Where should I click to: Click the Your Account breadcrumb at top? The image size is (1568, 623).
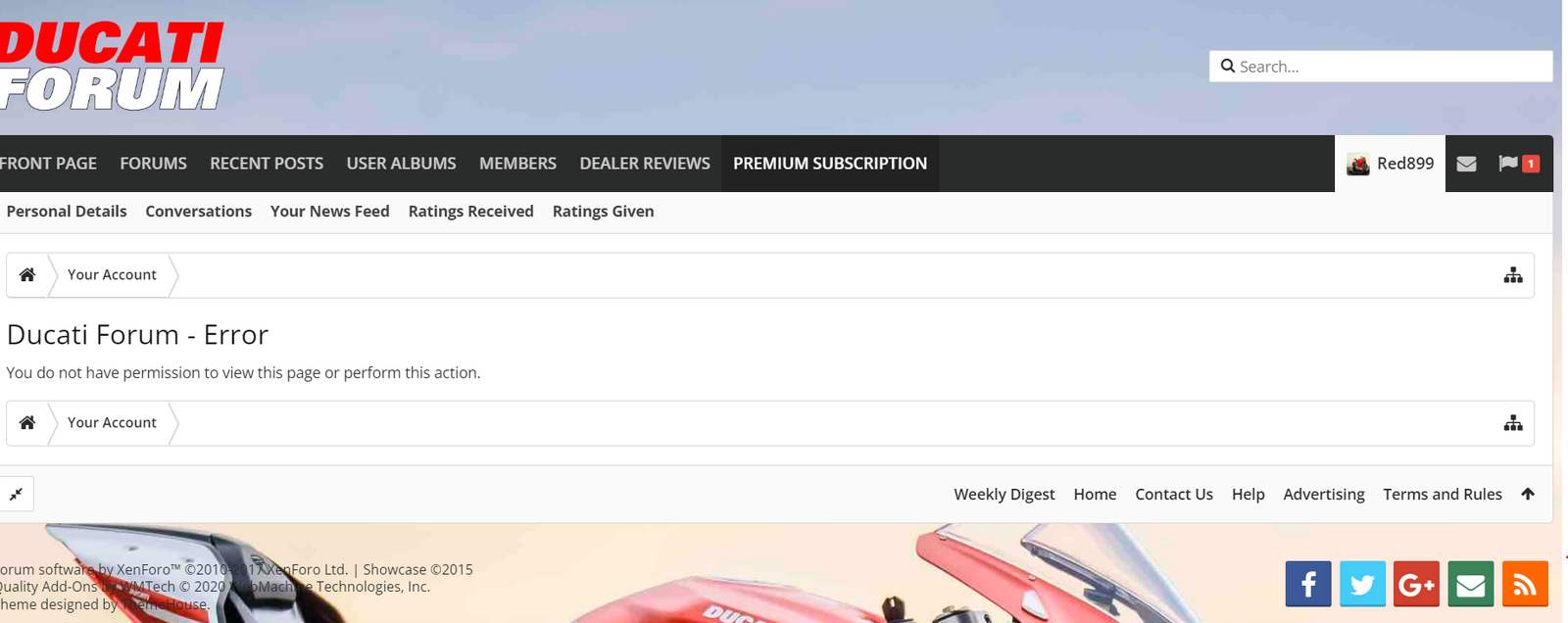tap(112, 275)
